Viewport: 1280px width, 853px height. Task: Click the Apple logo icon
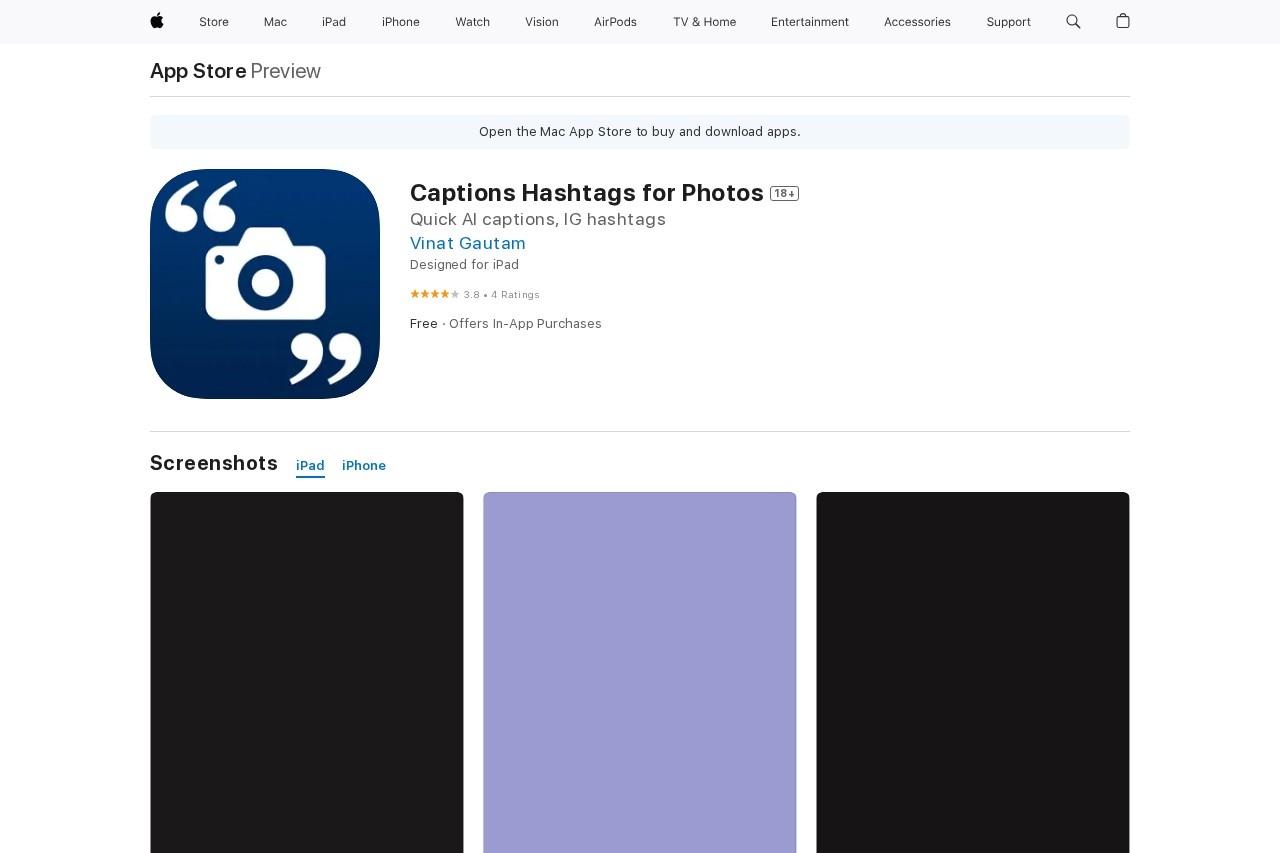157,21
